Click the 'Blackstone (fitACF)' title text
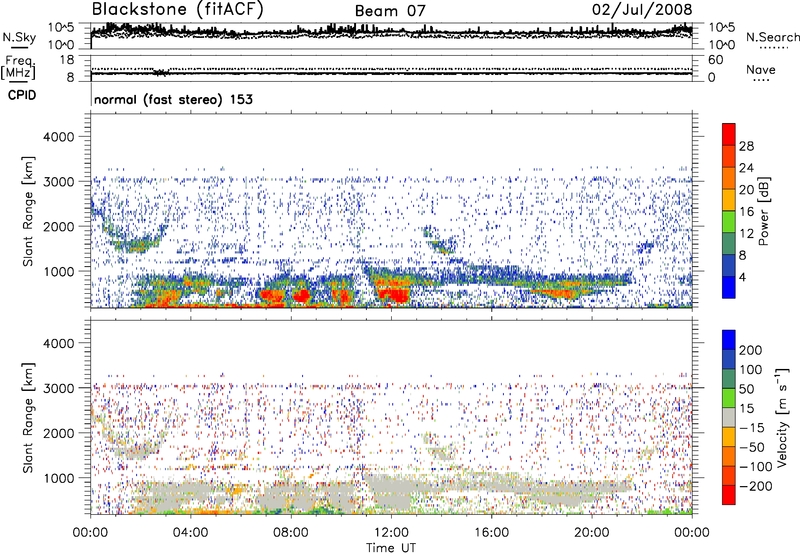800x554 pixels. (177, 10)
